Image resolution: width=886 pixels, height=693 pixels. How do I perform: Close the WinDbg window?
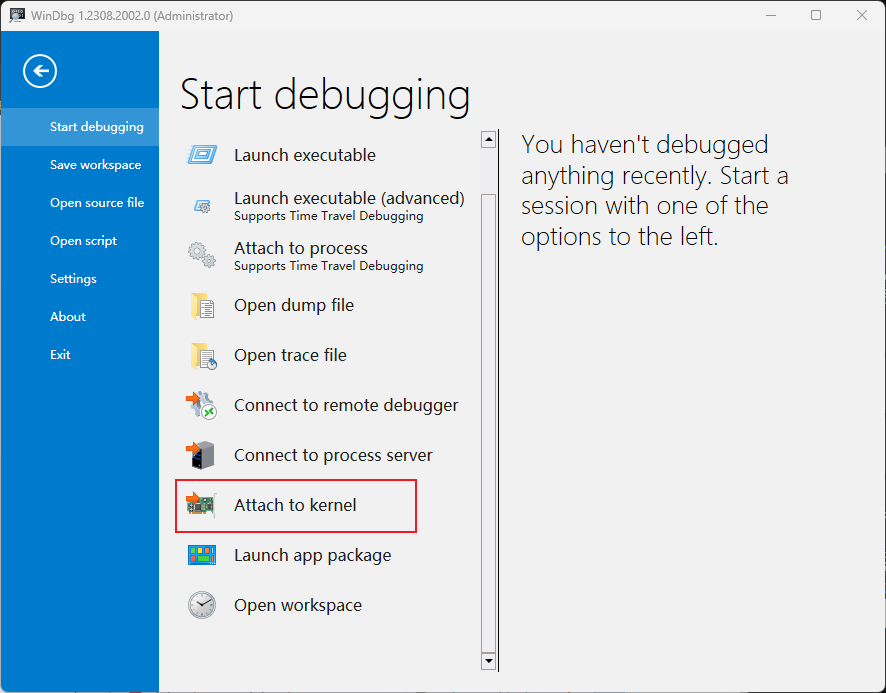coord(862,15)
